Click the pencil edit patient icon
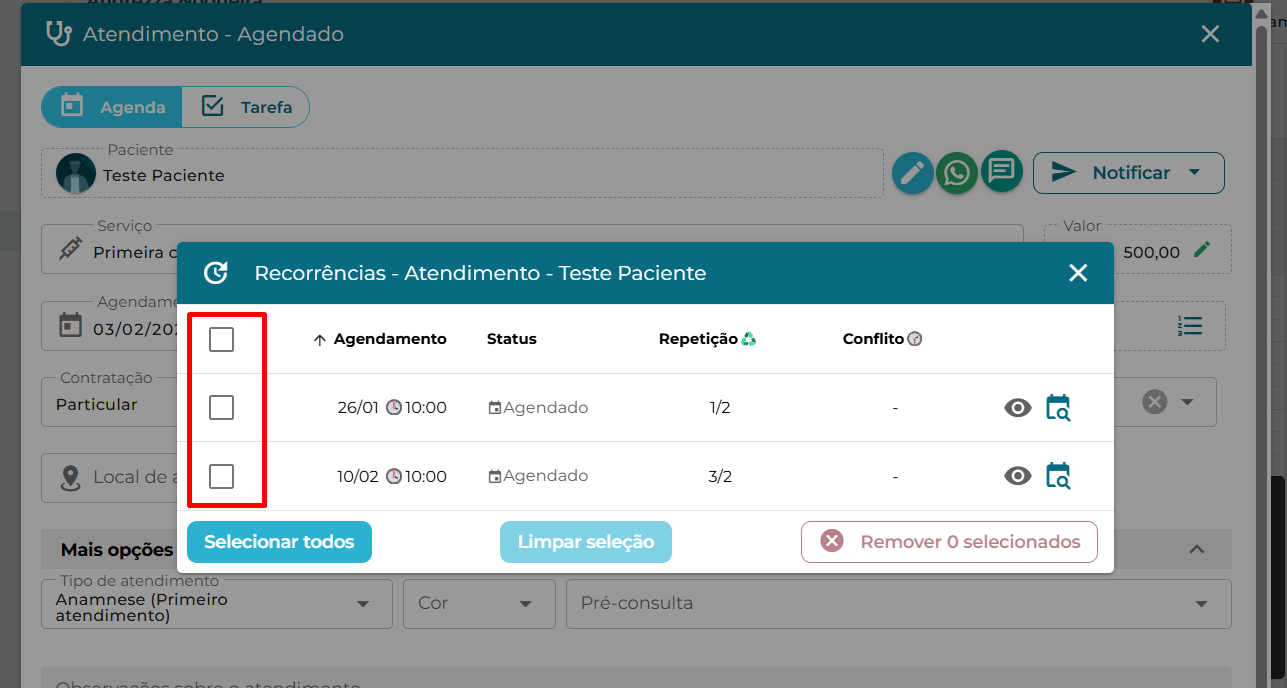Screen dimensions: 1287x688 point(912,173)
